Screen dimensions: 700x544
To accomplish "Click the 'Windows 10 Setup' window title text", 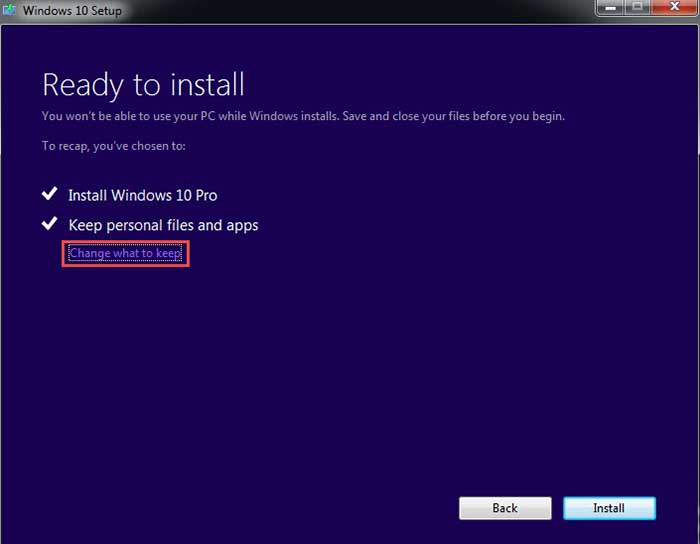I will pyautogui.click(x=72, y=10).
